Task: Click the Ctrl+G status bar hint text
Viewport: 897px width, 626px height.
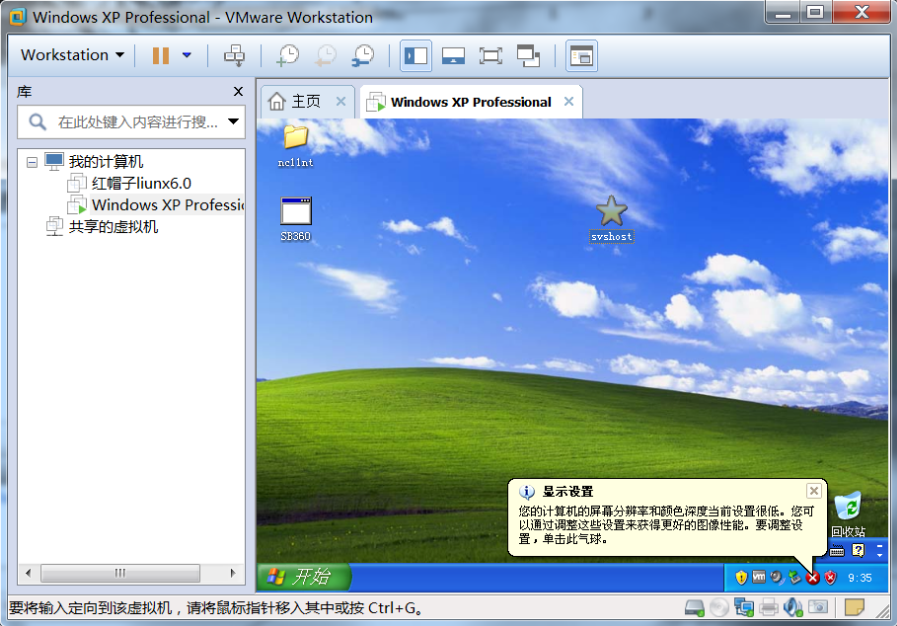Action: (216, 608)
